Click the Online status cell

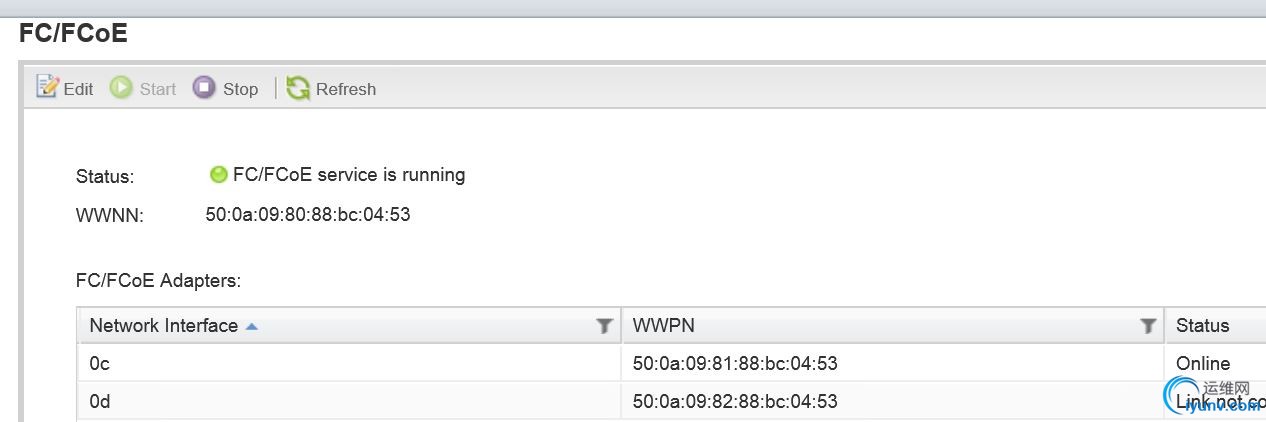click(1203, 363)
